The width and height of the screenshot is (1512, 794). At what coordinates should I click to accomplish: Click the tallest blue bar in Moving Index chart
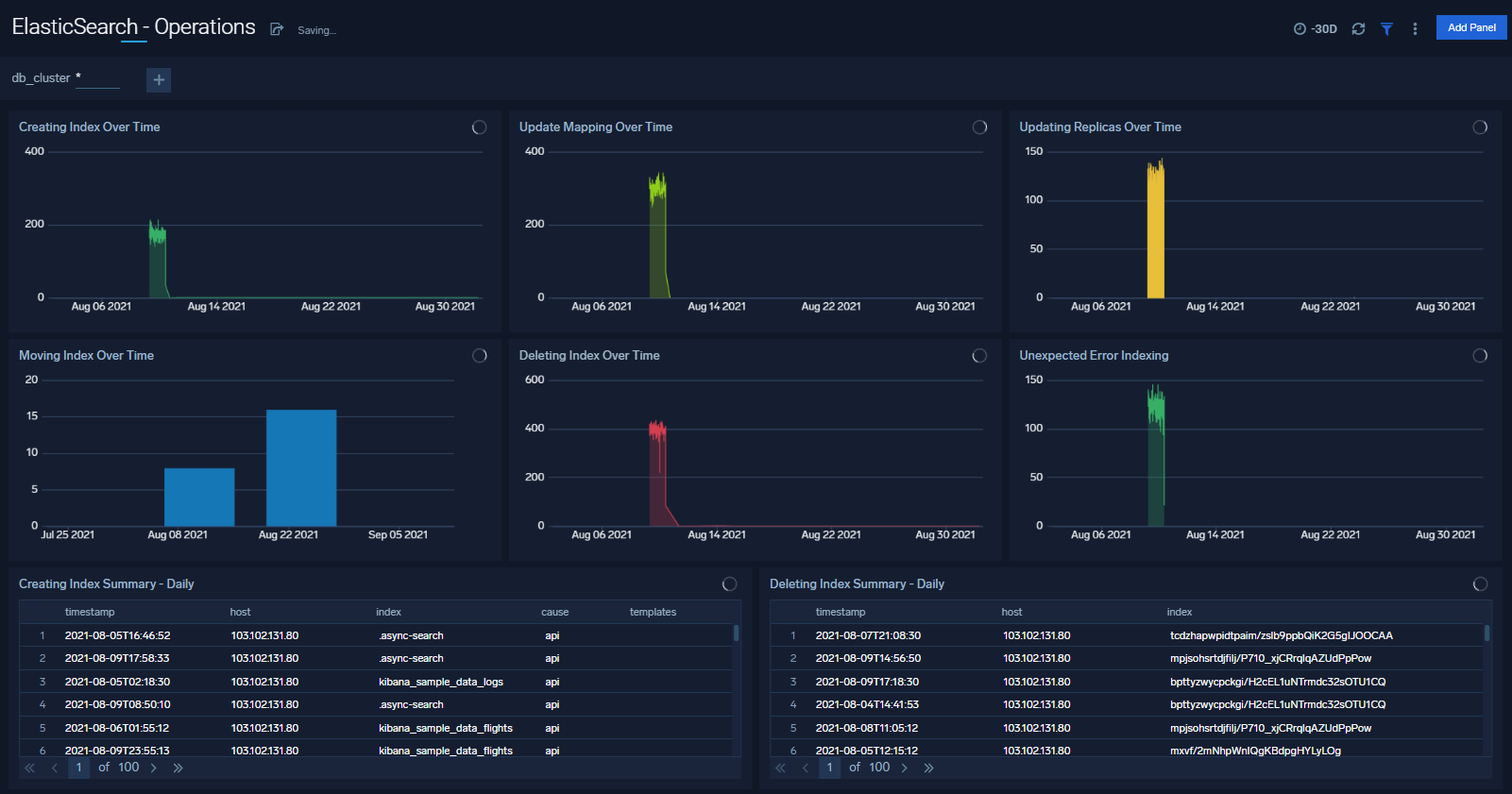[x=301, y=467]
